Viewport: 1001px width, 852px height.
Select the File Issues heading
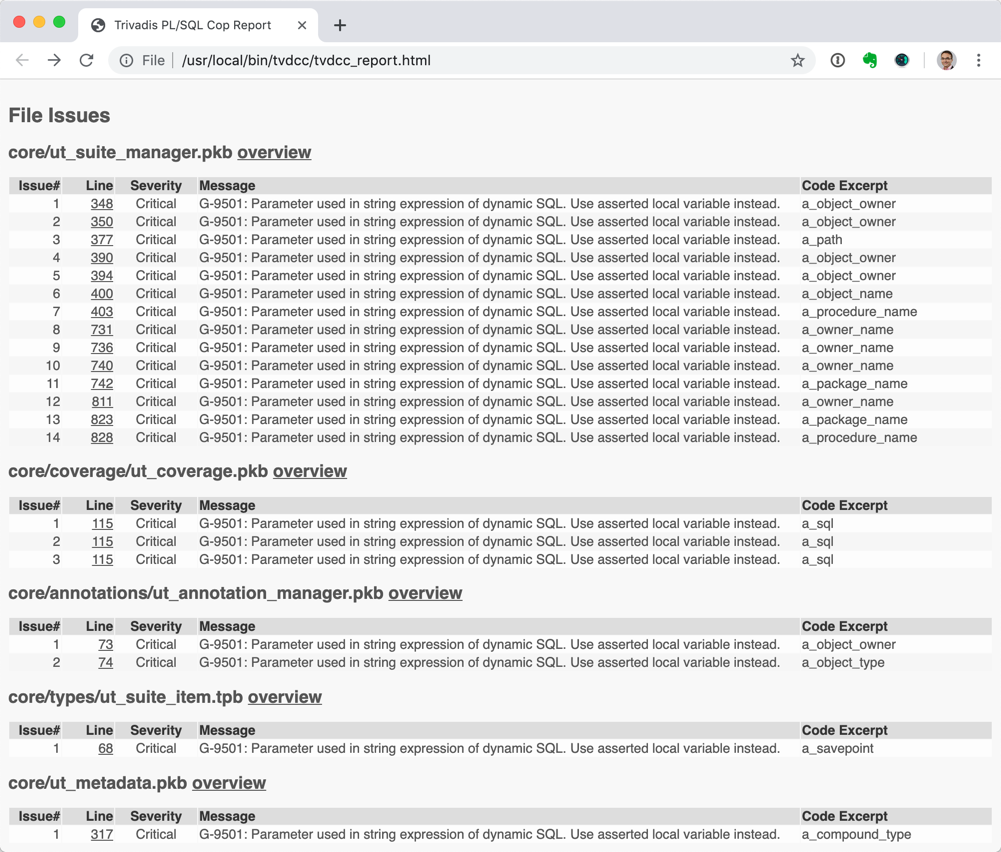[x=59, y=116]
